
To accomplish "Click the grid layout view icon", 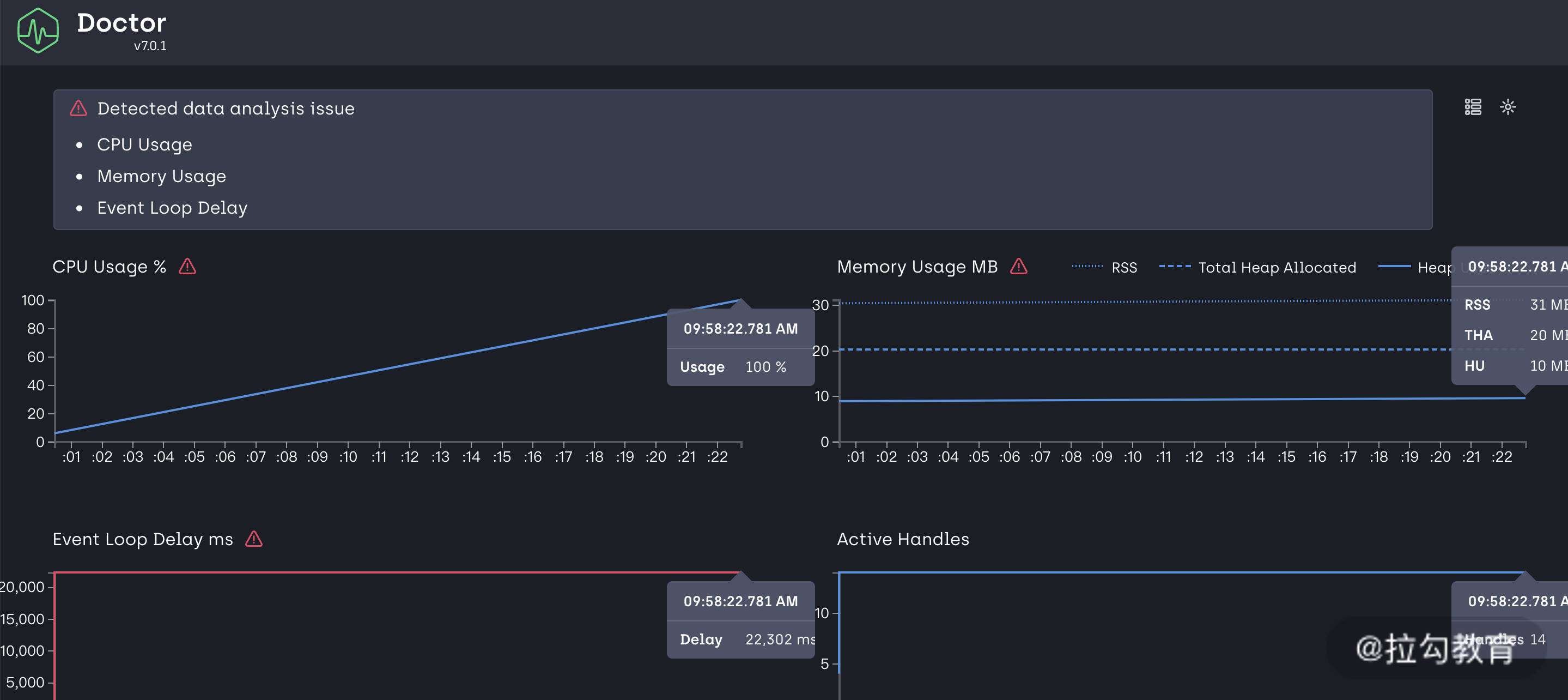I will coord(1473,107).
